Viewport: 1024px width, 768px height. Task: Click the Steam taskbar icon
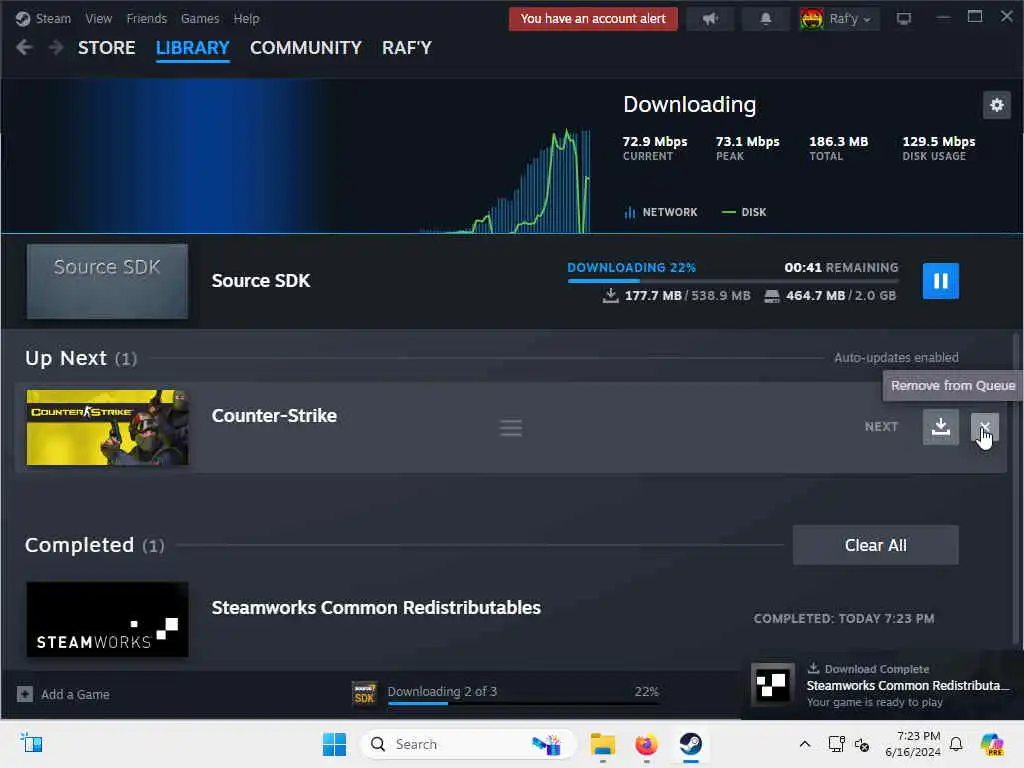coord(690,744)
